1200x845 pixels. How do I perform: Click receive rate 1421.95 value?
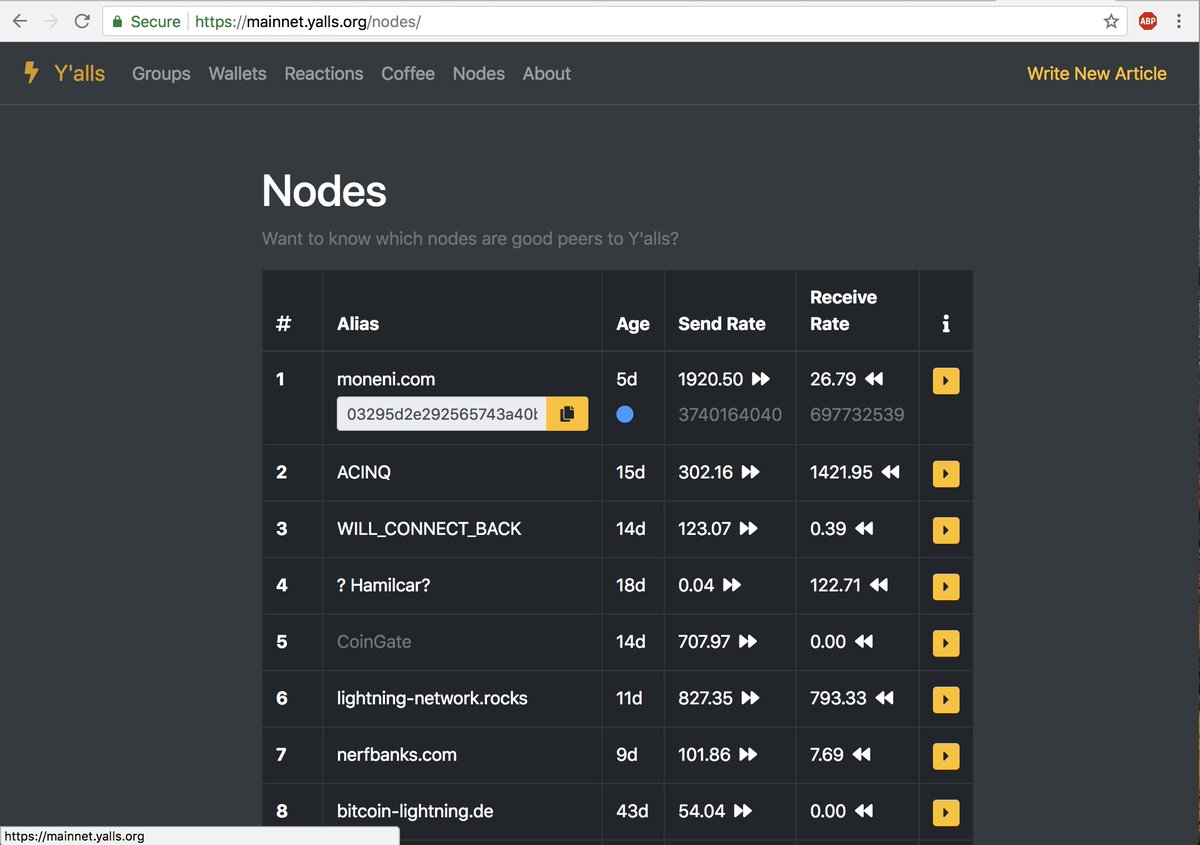[x=841, y=472]
